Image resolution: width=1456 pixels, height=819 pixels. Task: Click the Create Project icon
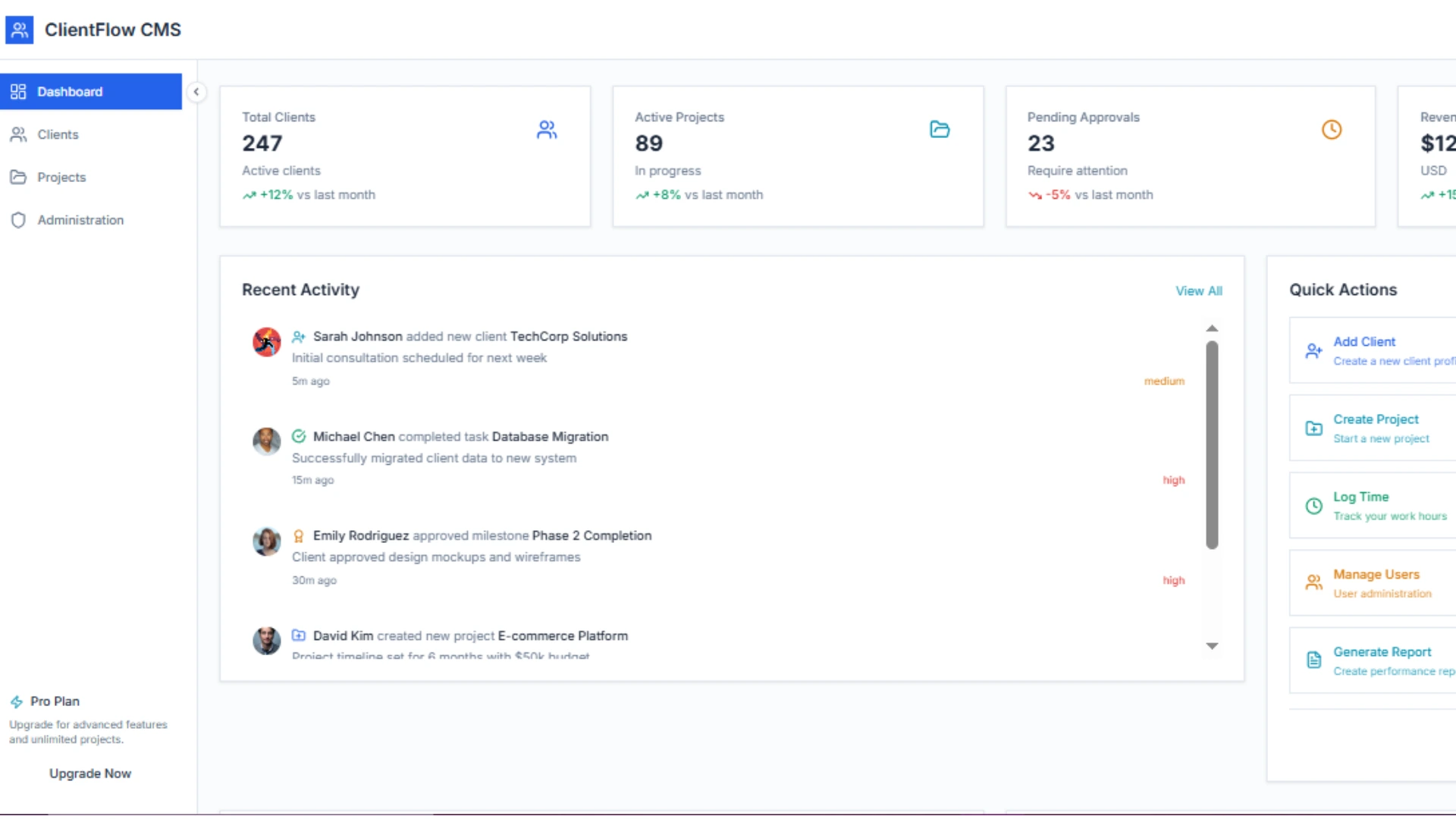click(x=1313, y=428)
